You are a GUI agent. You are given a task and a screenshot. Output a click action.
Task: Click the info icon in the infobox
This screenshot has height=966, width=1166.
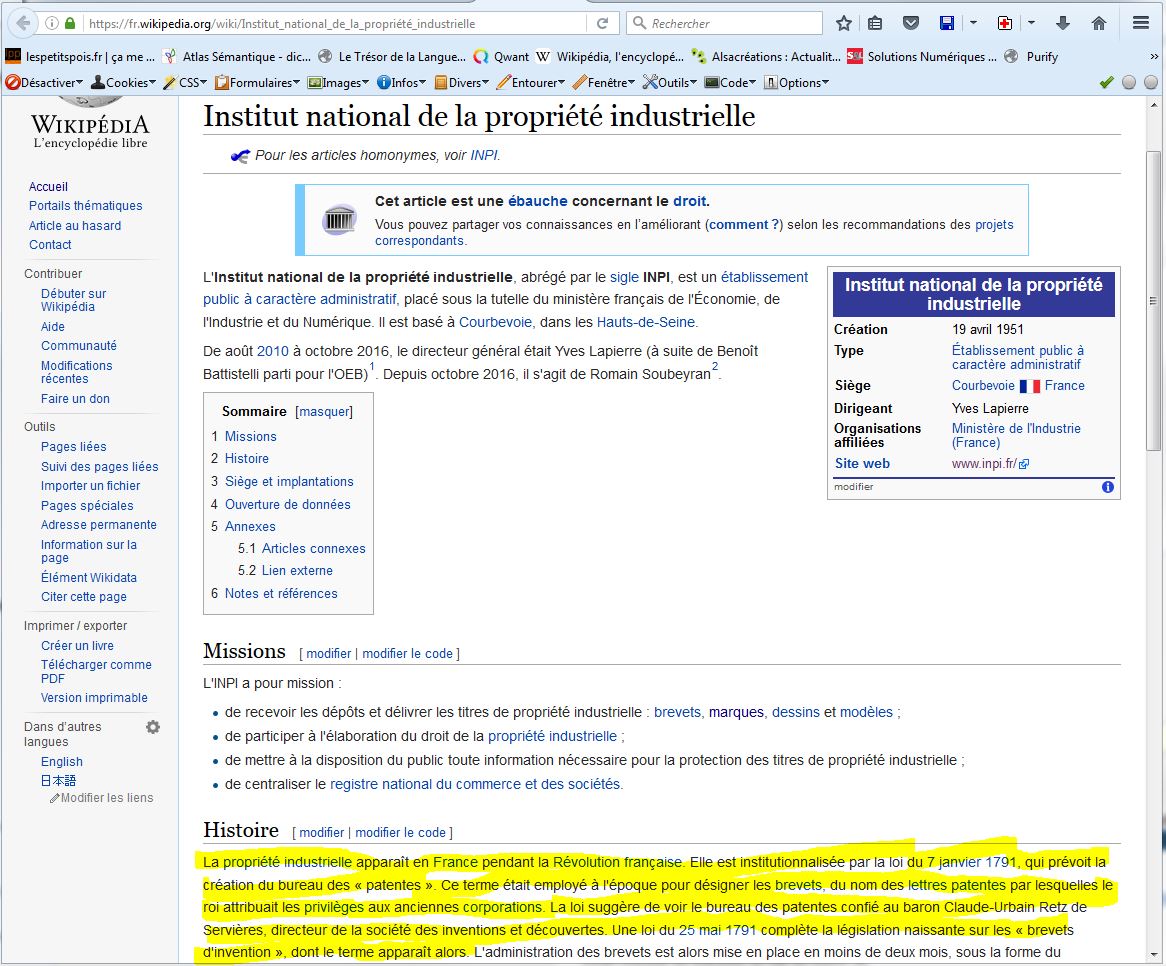(1107, 487)
